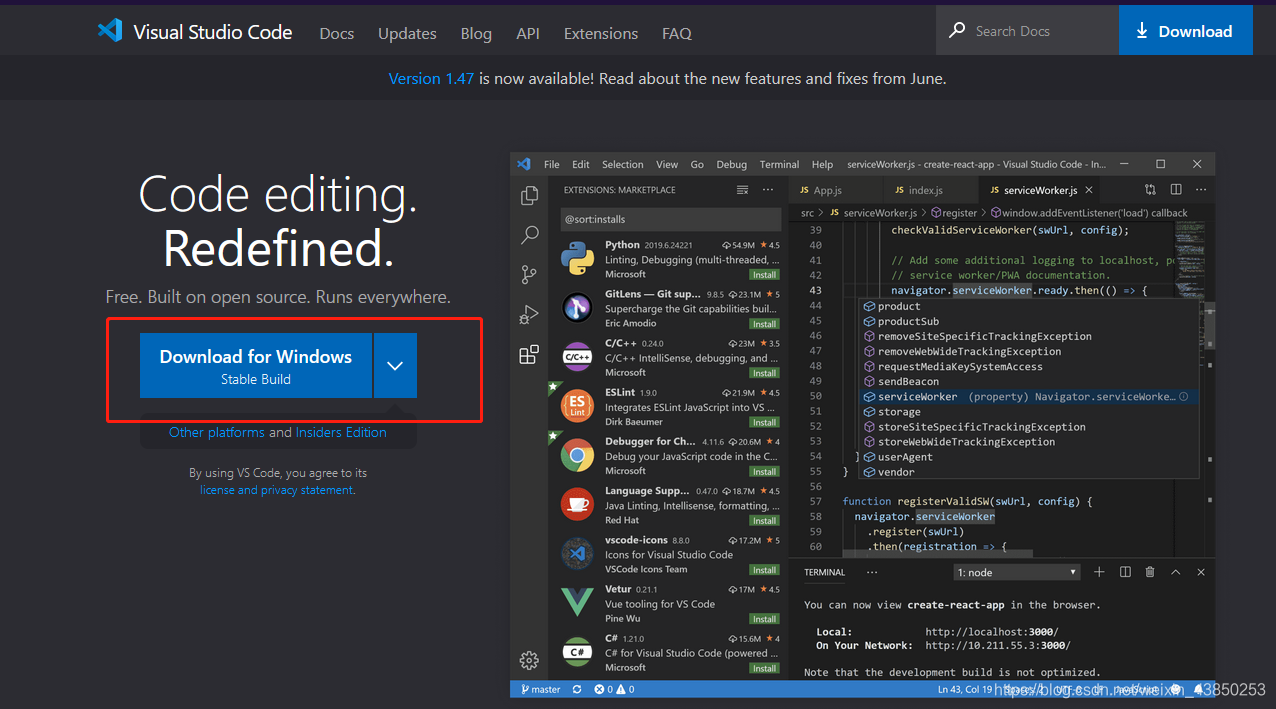Add a new terminal with the plus icon
This screenshot has width=1276, height=709.
1099,572
